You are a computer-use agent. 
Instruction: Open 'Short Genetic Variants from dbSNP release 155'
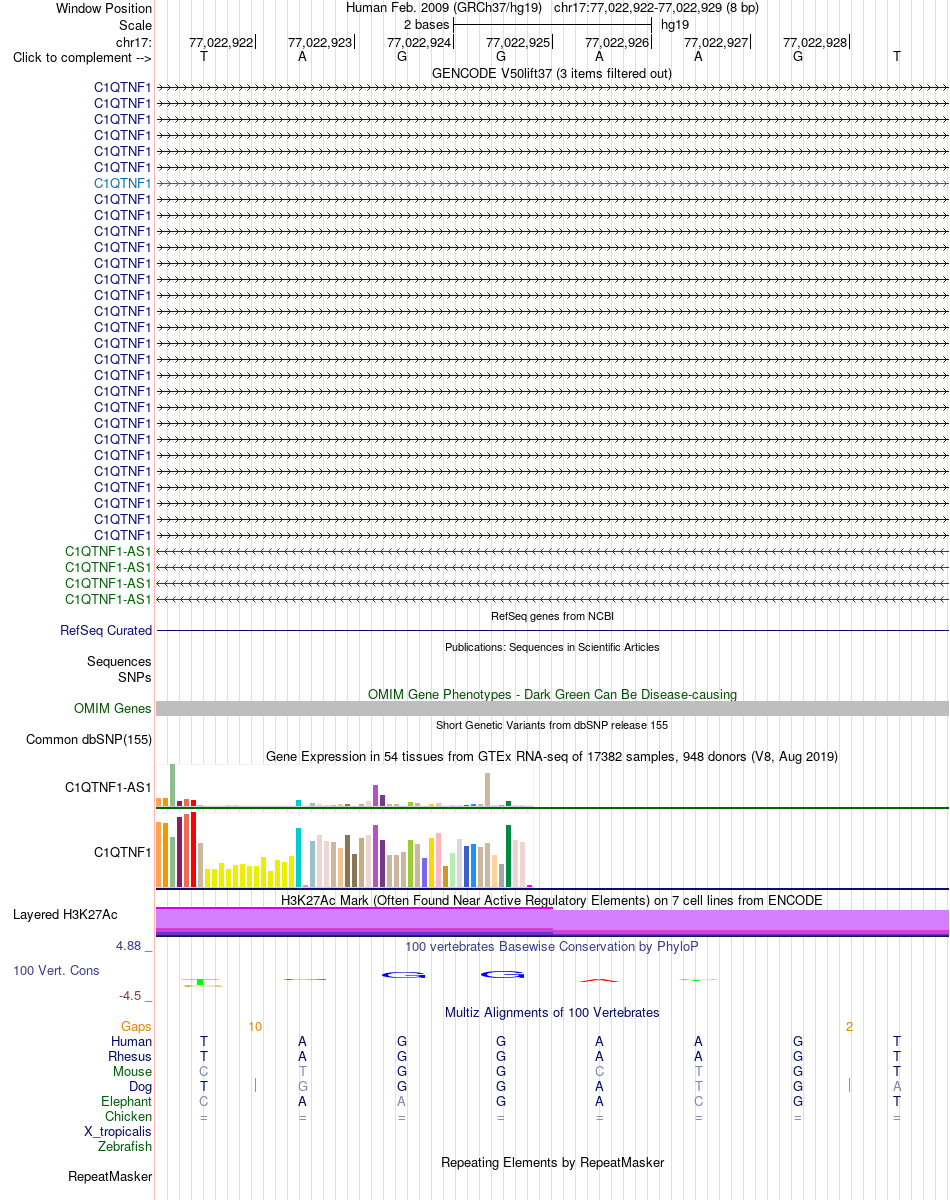tap(552, 725)
